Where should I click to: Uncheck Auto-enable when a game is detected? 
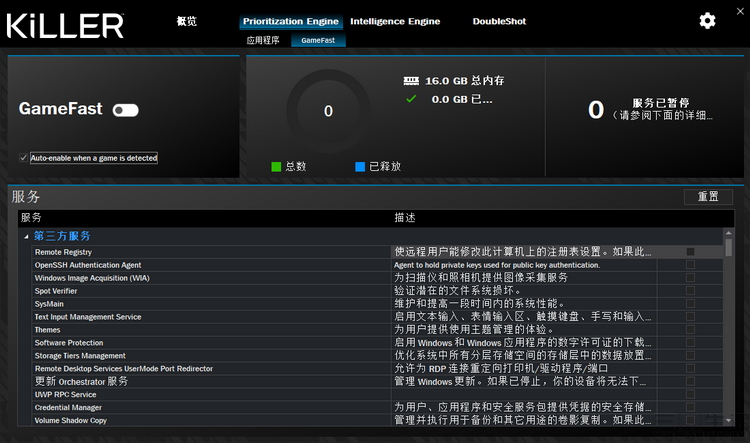click(x=23, y=157)
